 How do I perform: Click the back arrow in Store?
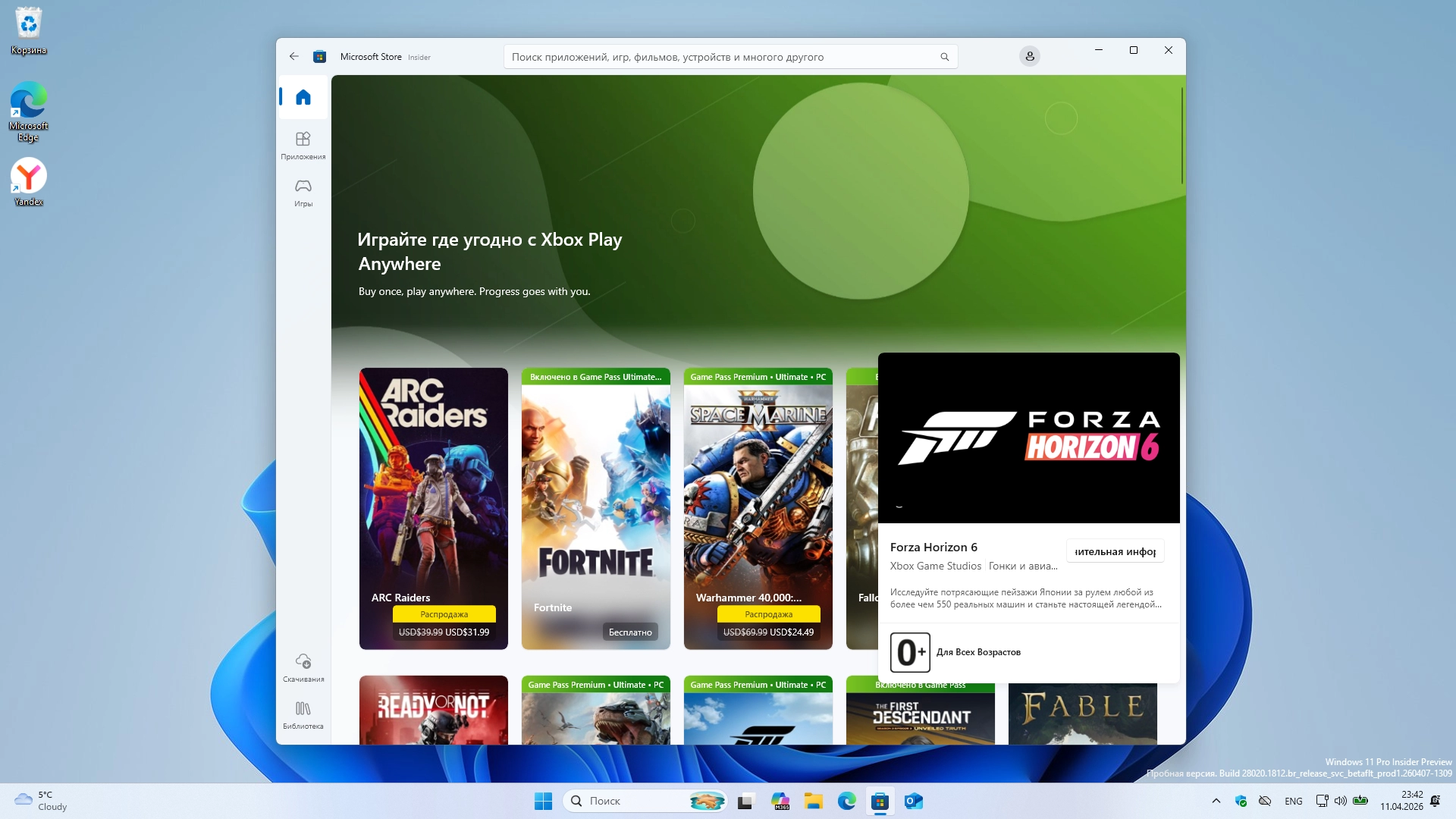(294, 56)
